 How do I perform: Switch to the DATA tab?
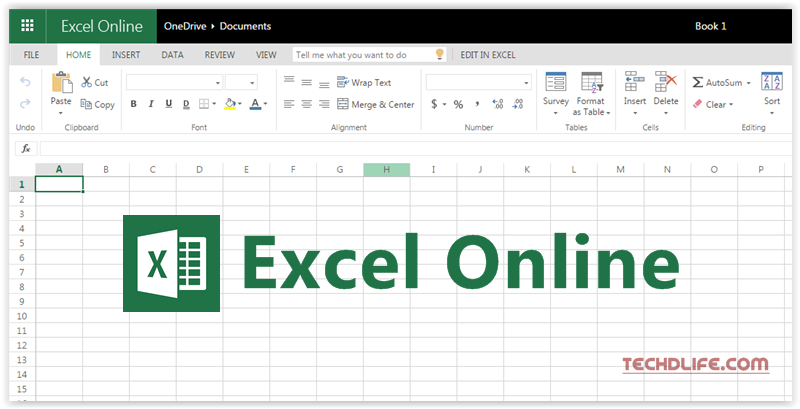coord(172,55)
